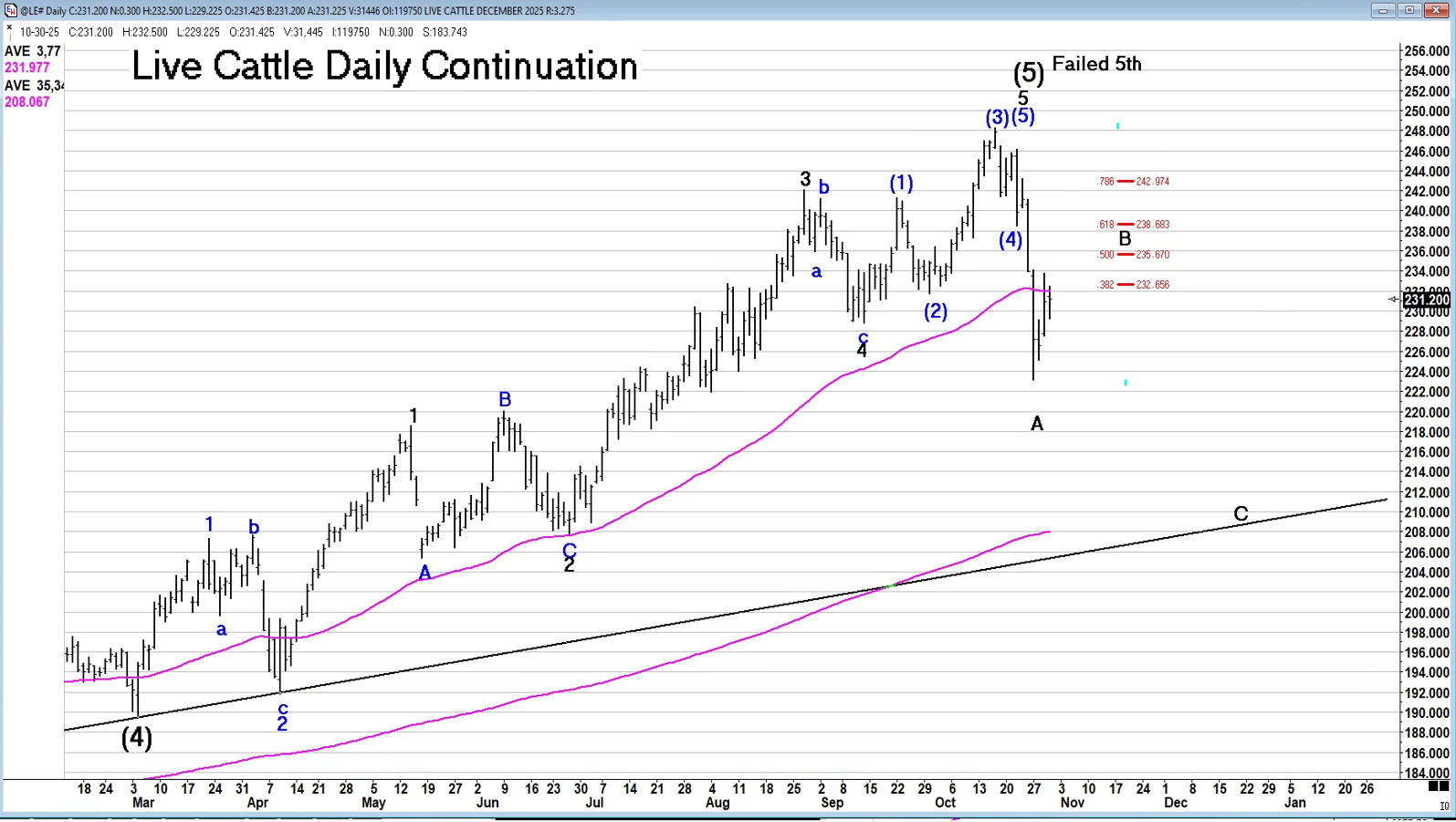This screenshot has width=1456, height=822.
Task: Click the right black square at bottom right
Action: tap(1443, 786)
